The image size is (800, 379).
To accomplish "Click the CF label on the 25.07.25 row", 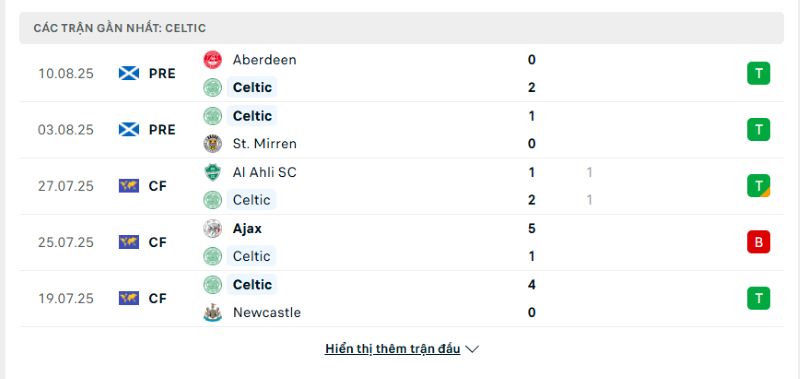I will coord(158,242).
